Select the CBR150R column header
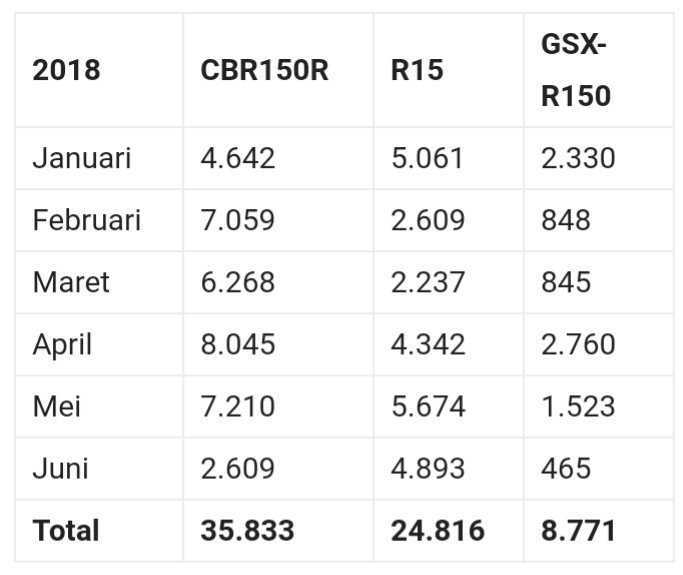 [x=264, y=72]
